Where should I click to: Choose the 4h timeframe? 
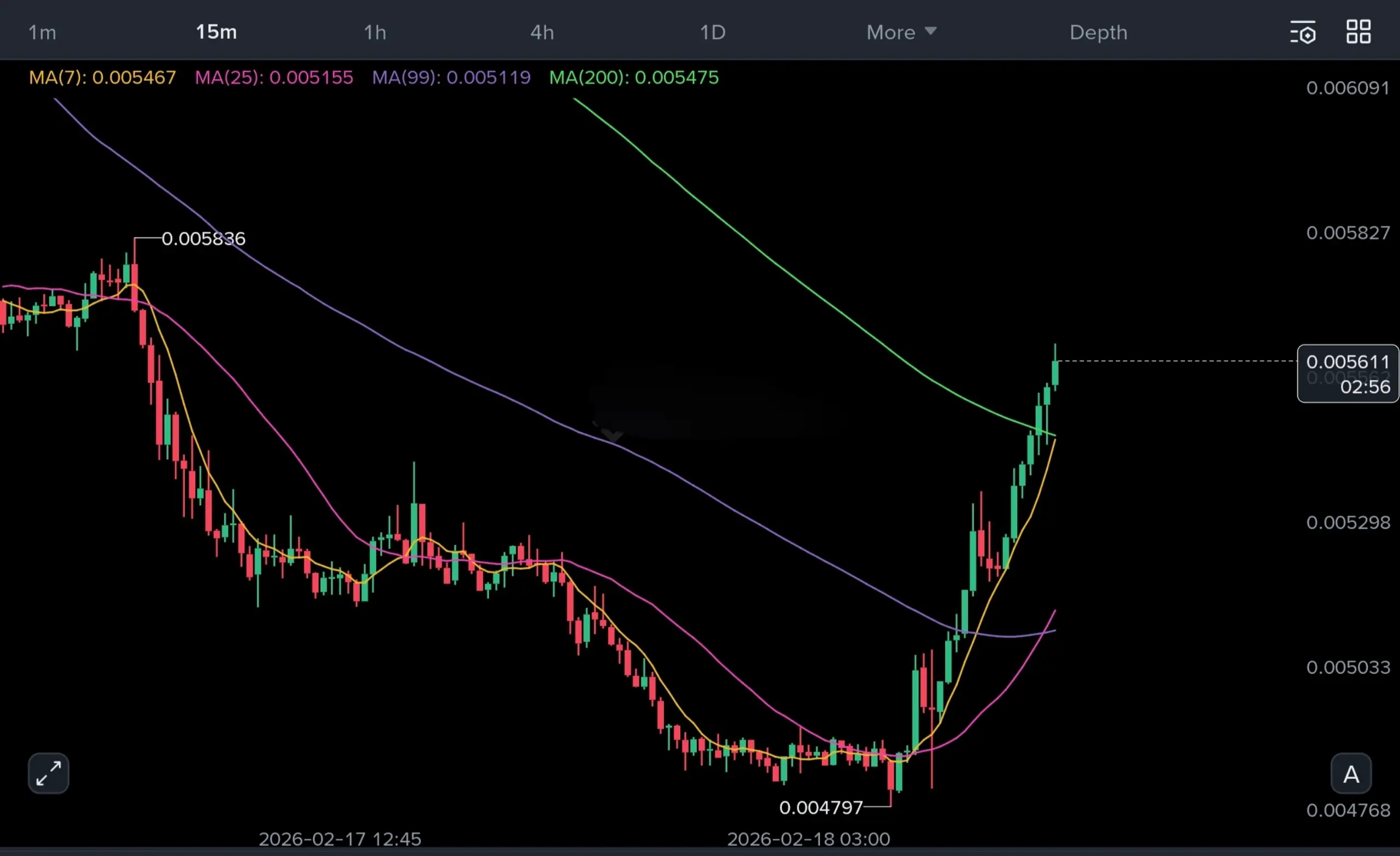[x=541, y=32]
